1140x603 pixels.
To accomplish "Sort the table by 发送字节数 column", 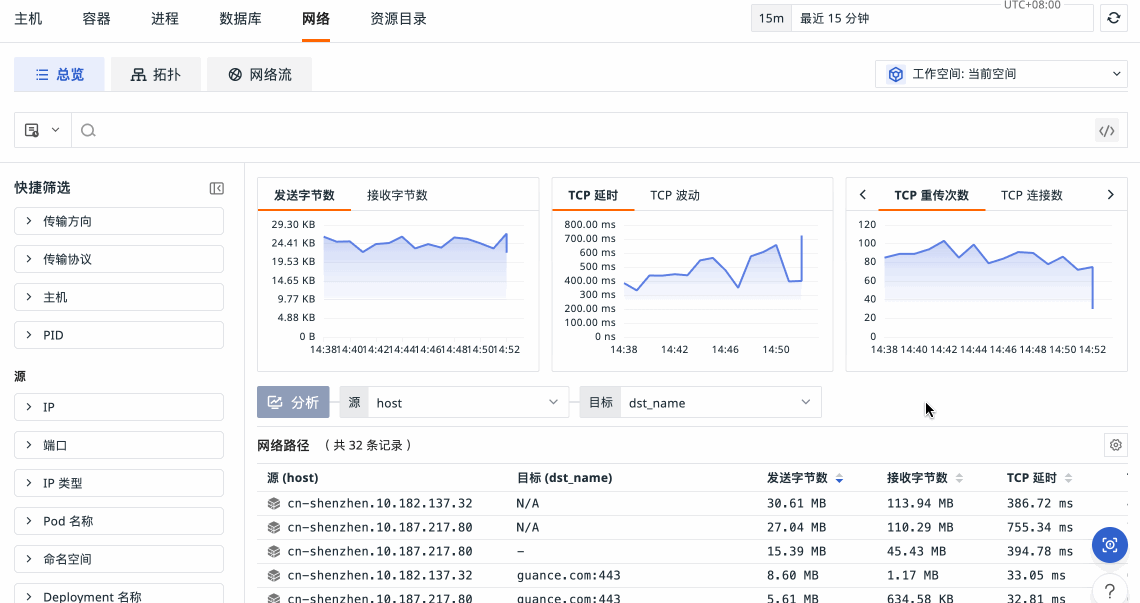I will pos(839,478).
